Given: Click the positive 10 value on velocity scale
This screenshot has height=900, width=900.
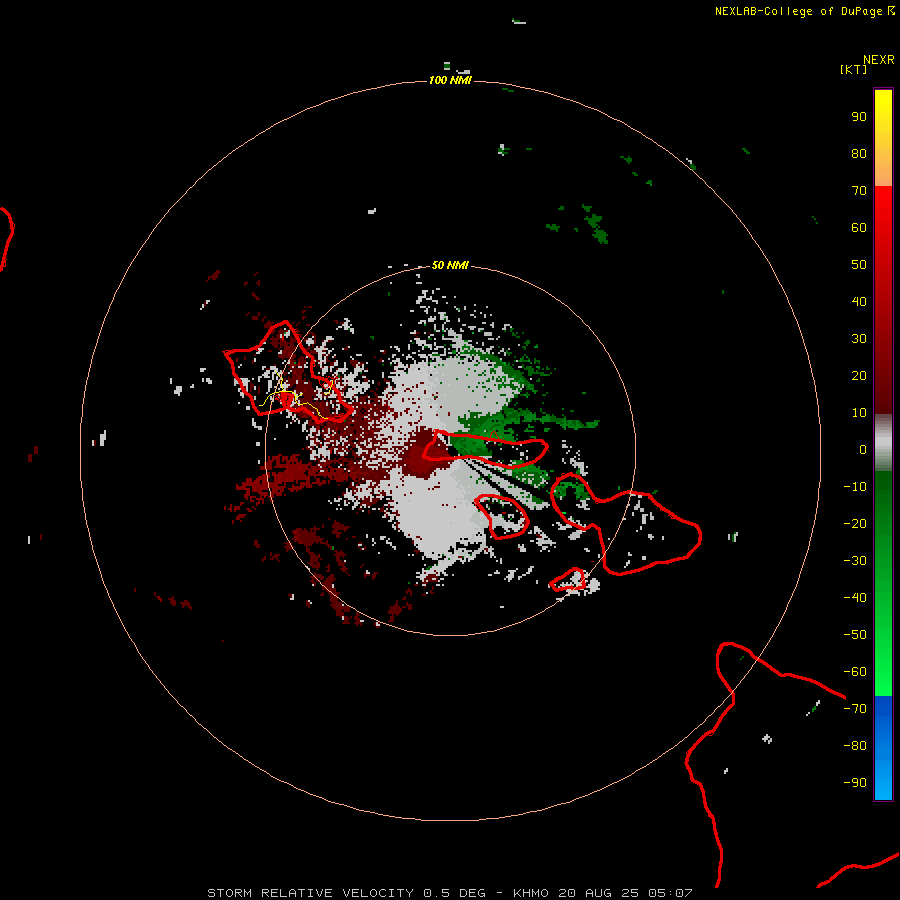Looking at the screenshot, I should pos(859,413).
